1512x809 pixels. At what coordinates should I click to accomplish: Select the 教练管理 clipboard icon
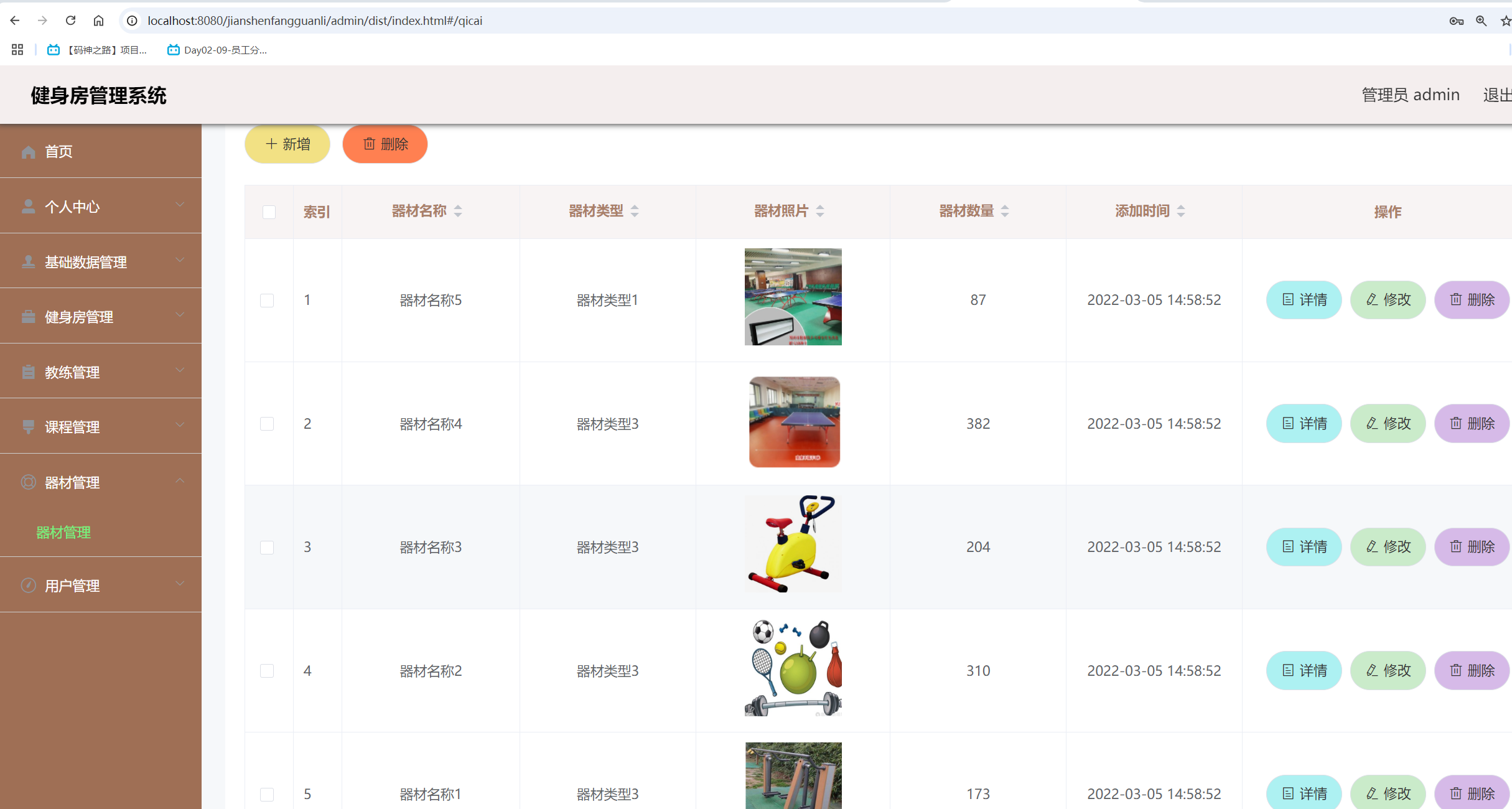pos(28,372)
